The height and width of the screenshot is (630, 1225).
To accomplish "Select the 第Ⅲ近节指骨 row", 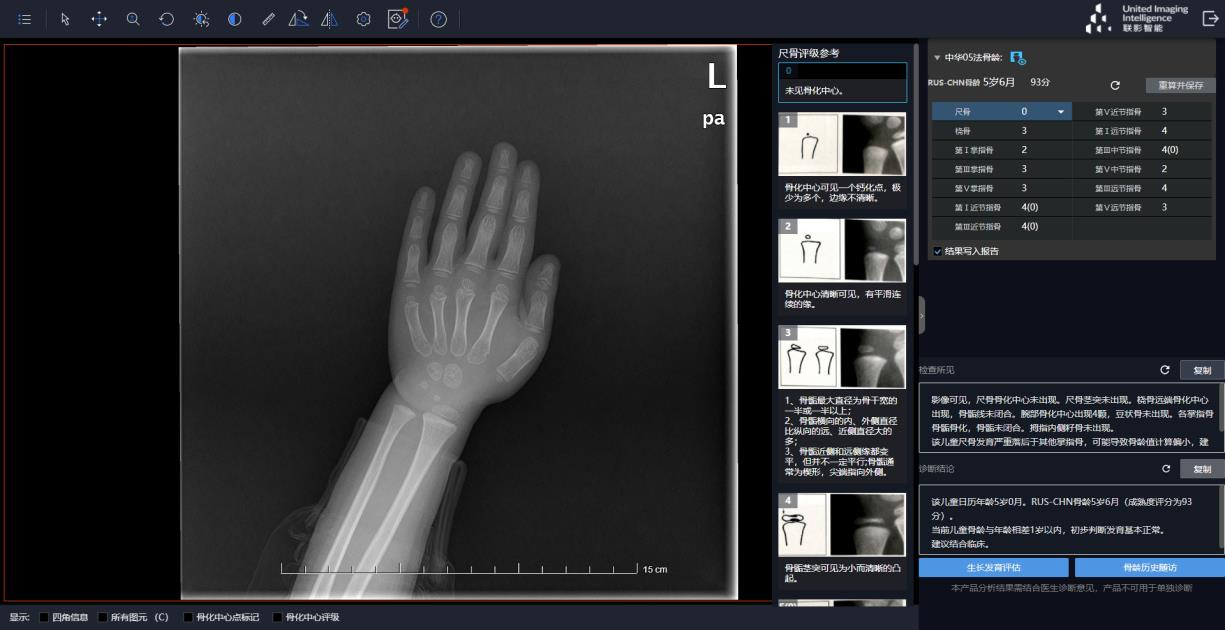I will [x=1002, y=226].
